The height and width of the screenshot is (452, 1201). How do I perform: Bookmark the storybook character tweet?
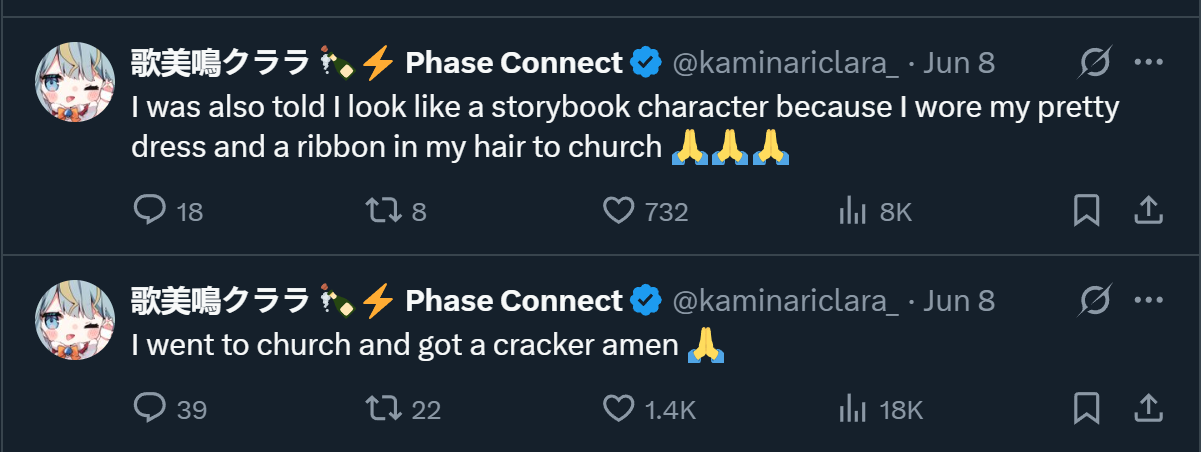(x=1086, y=211)
